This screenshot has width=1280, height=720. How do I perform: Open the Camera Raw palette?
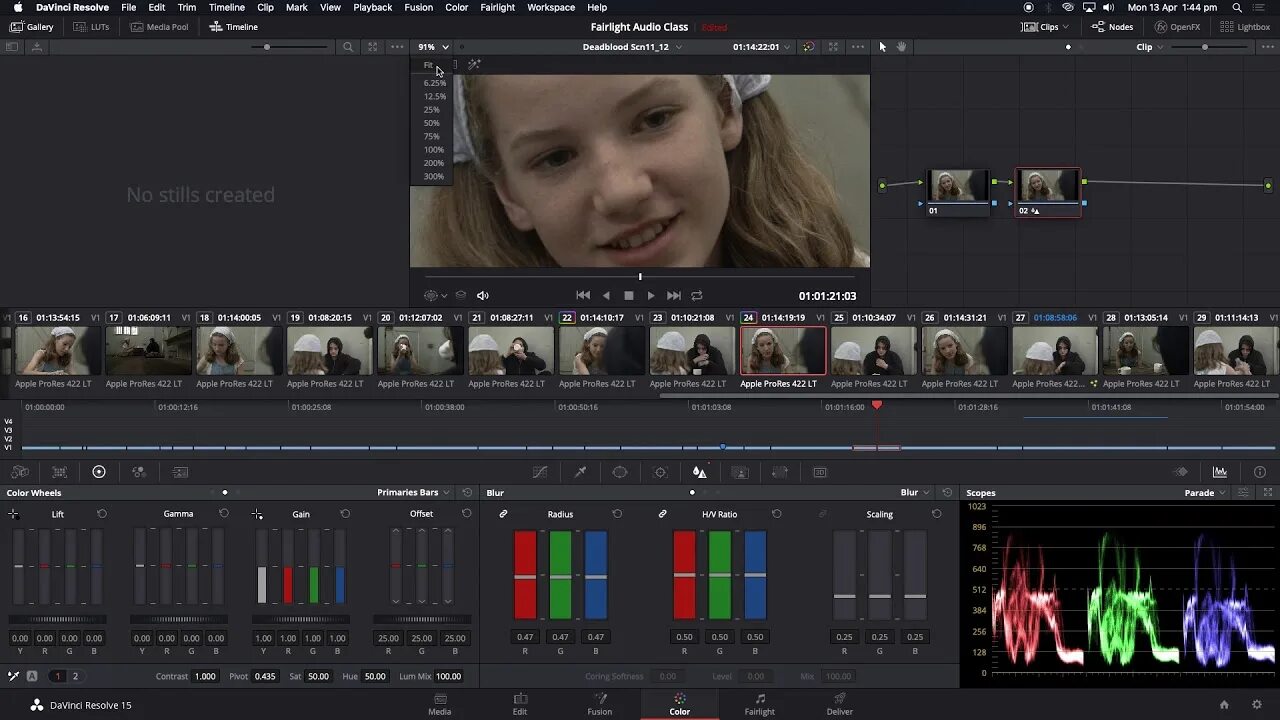tap(19, 472)
